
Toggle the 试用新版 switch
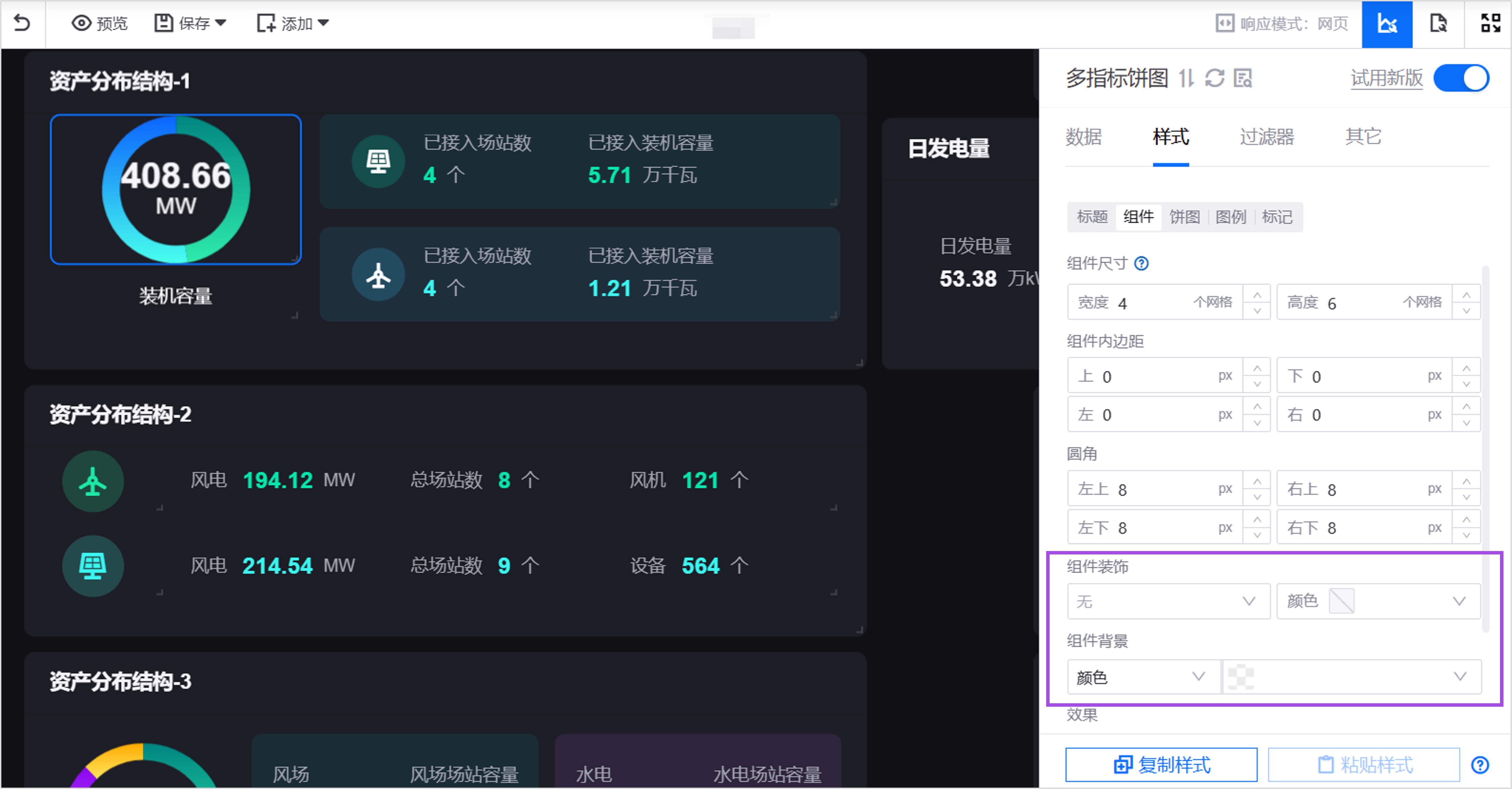1461,78
